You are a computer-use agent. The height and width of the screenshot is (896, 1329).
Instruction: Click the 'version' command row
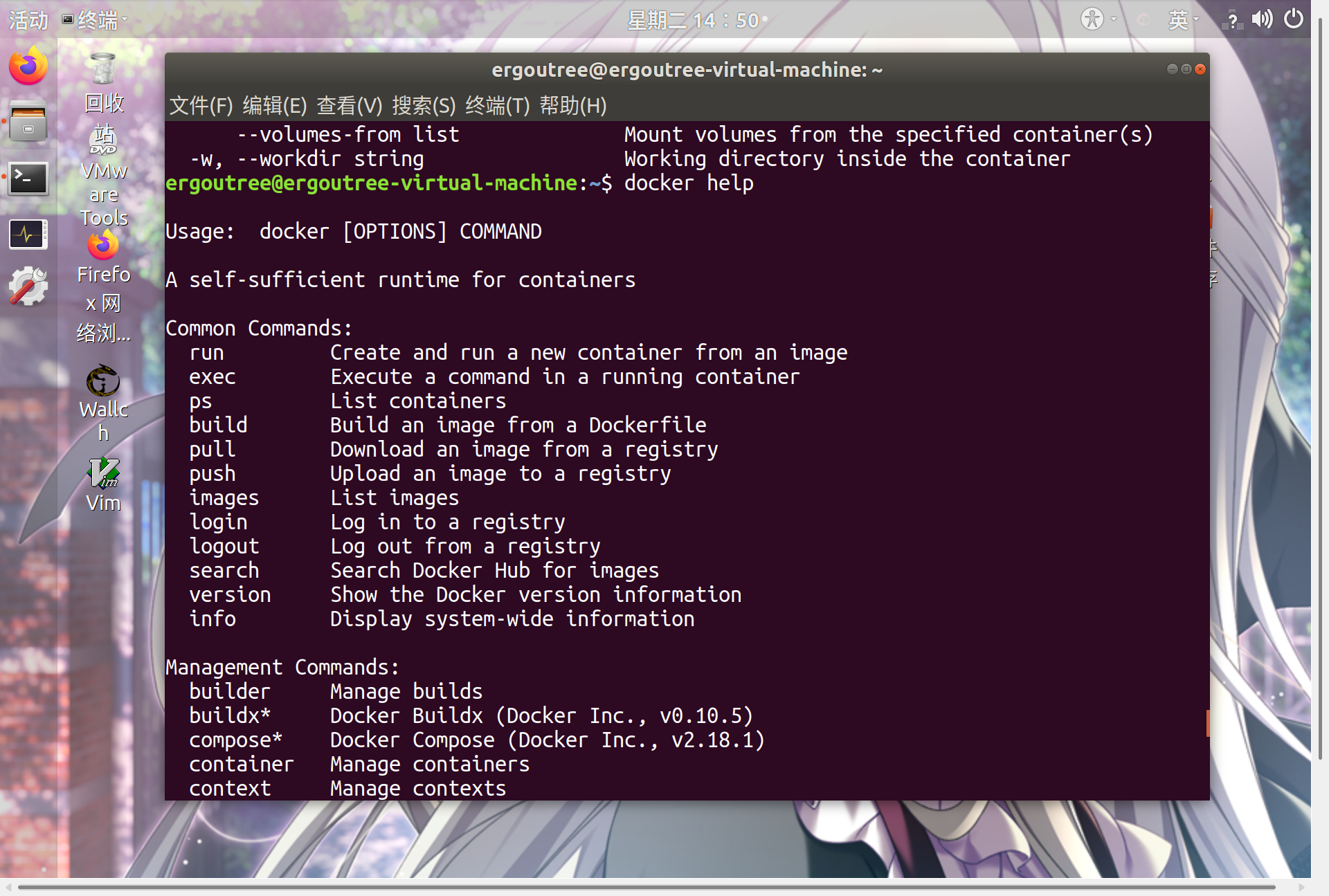(465, 595)
